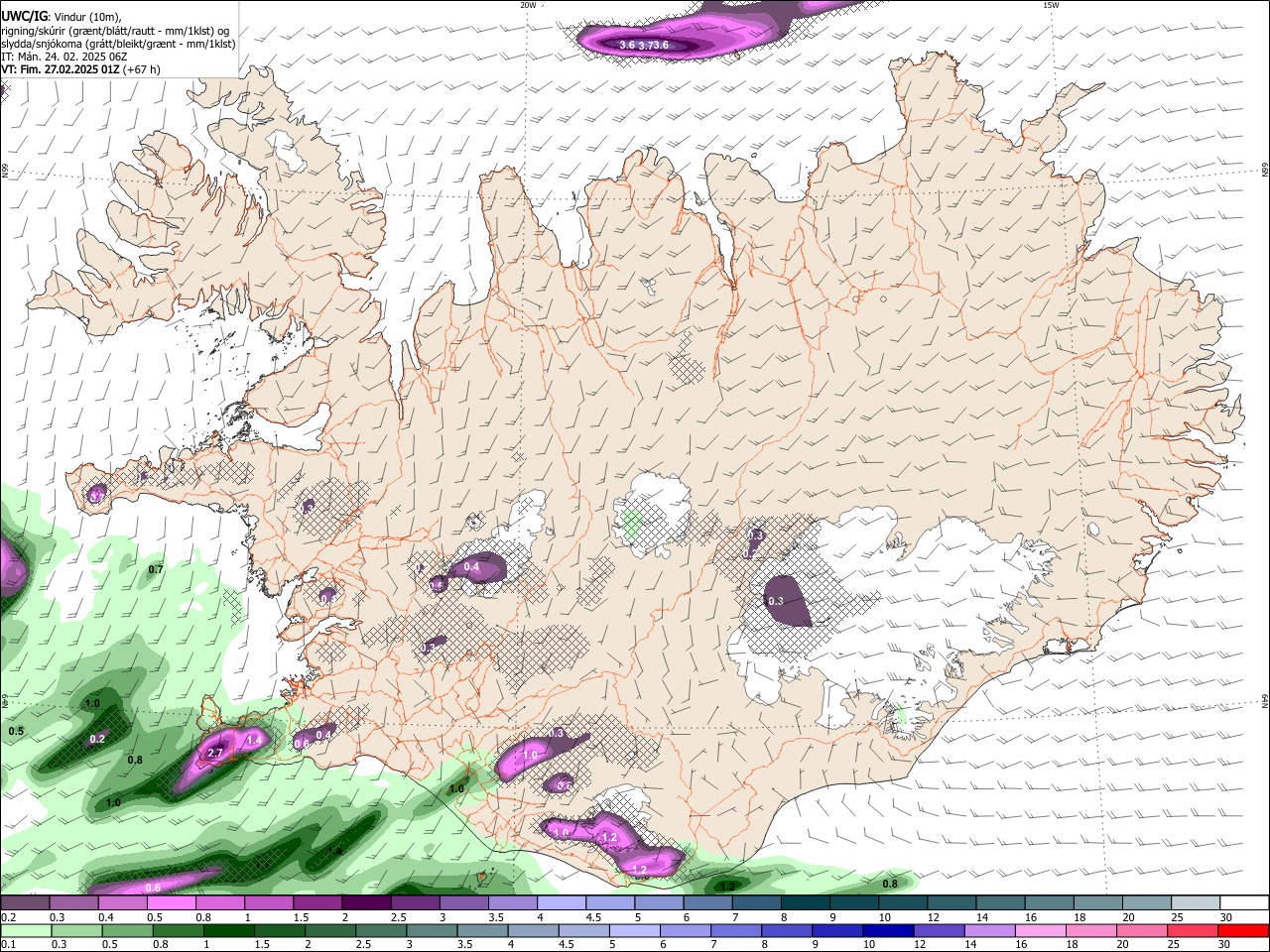Viewport: 1270px width, 952px height.
Task: Click the '(+67 h)' forecast offset text
Action: pos(143,69)
